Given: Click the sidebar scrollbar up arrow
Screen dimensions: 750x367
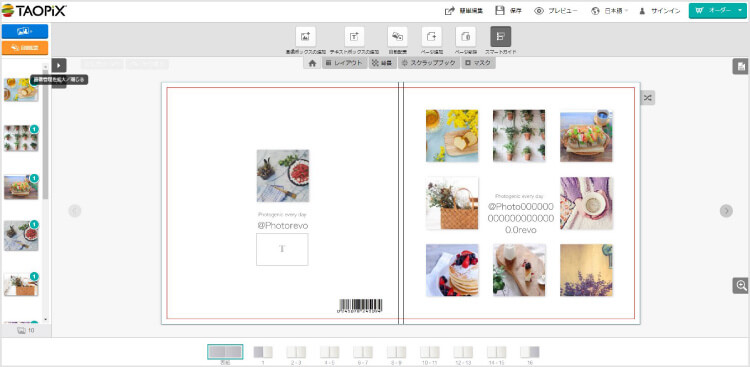Looking at the screenshot, I should coord(45,67).
